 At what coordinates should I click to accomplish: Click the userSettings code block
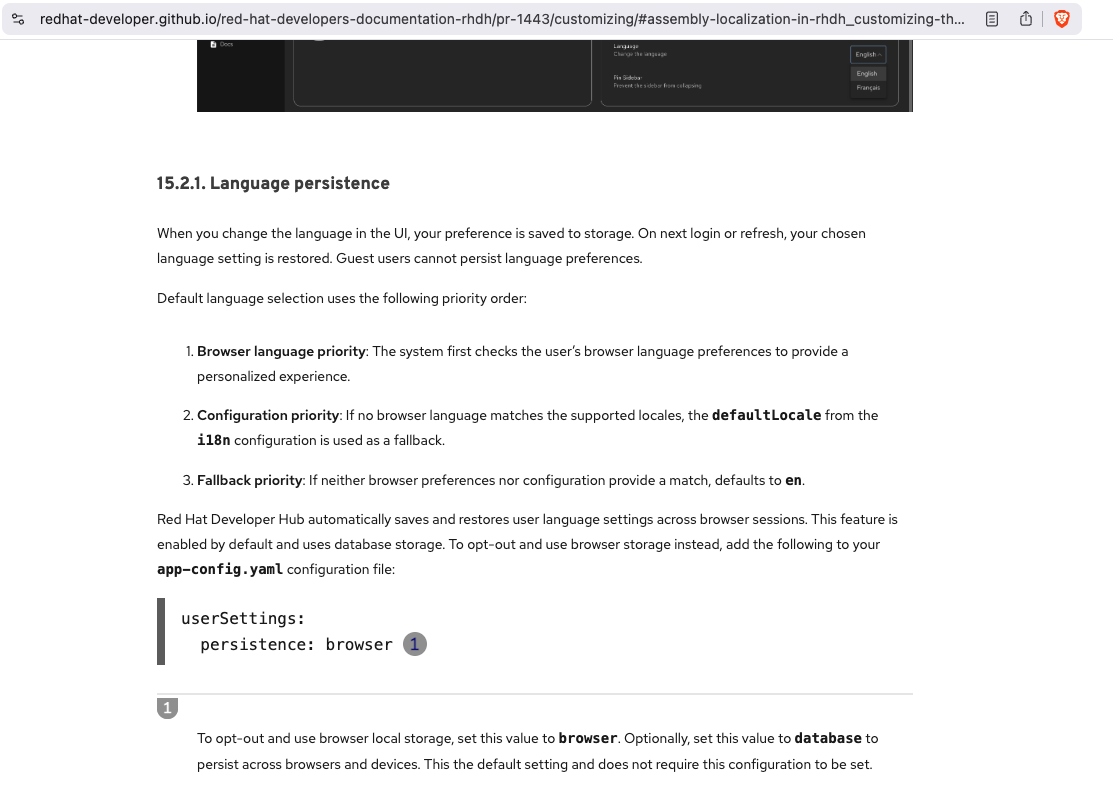pos(290,631)
